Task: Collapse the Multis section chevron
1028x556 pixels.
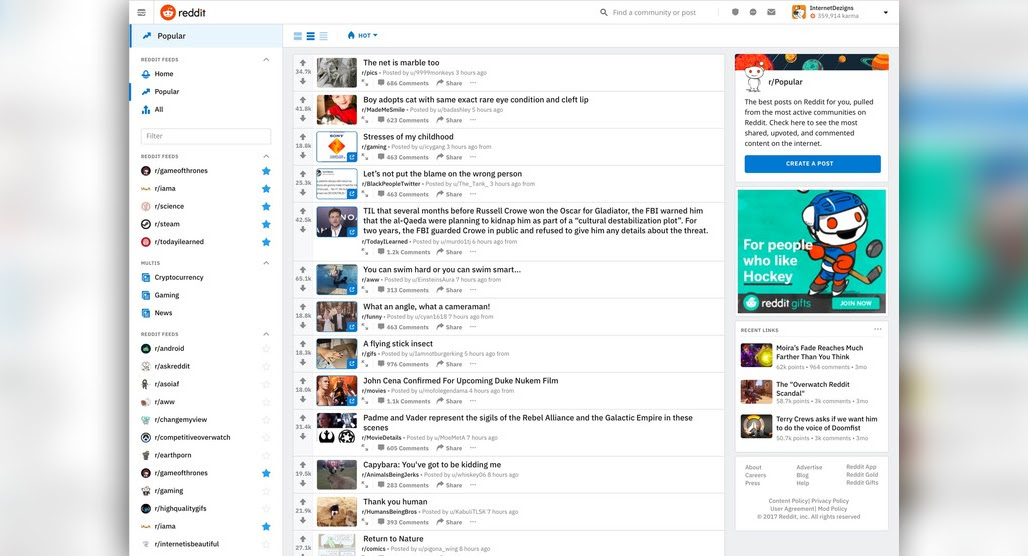Action: point(266,263)
